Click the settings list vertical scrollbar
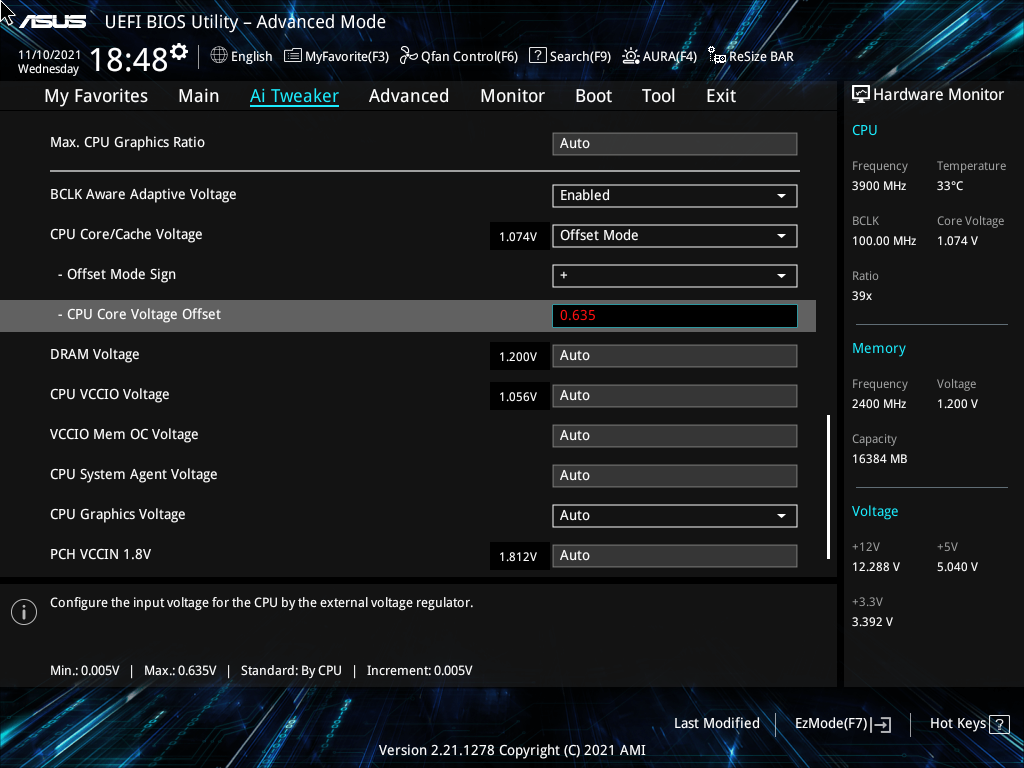Viewport: 1024px width, 768px height. pos(828,487)
